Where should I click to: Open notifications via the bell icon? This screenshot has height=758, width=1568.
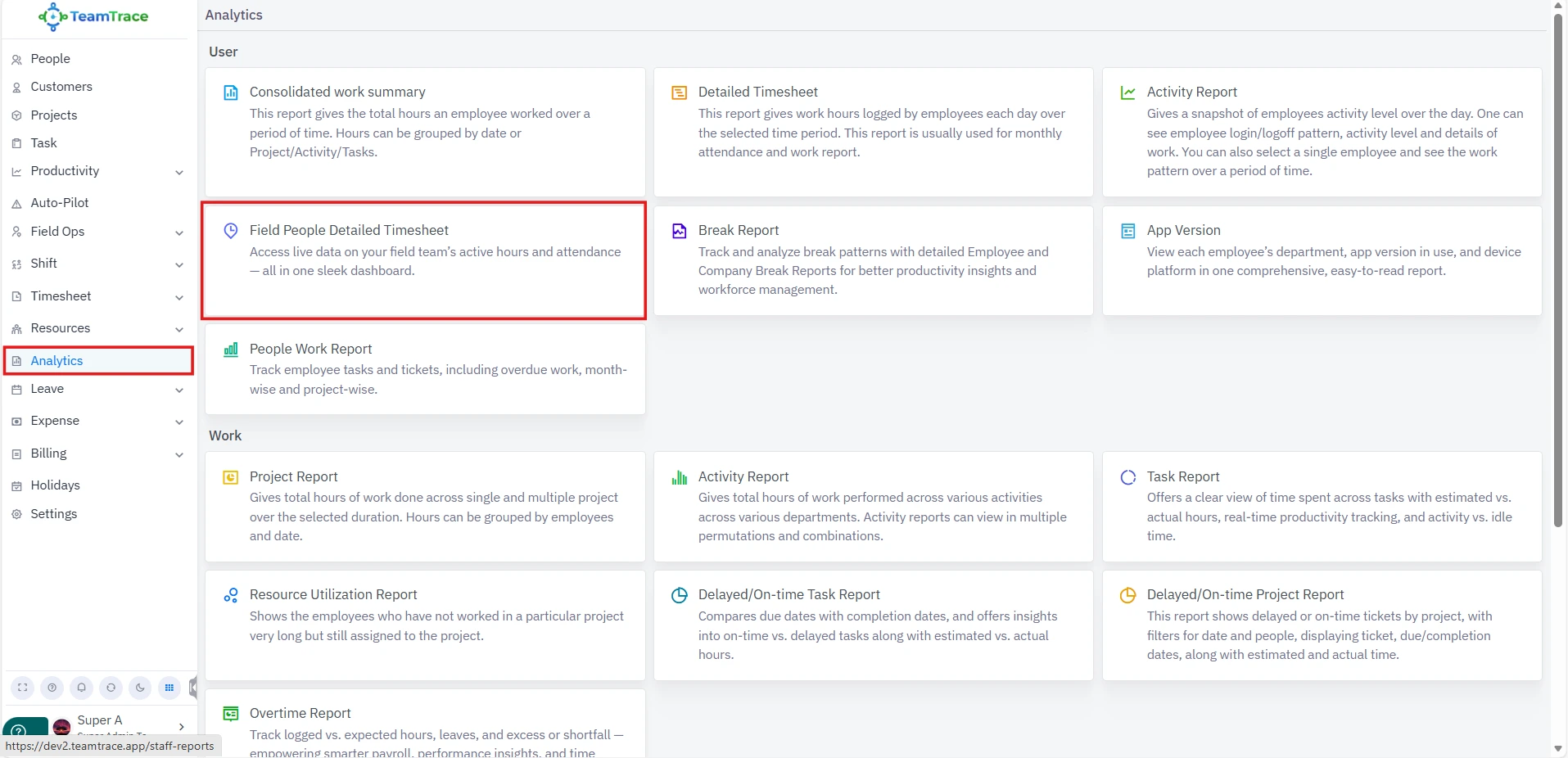[82, 688]
